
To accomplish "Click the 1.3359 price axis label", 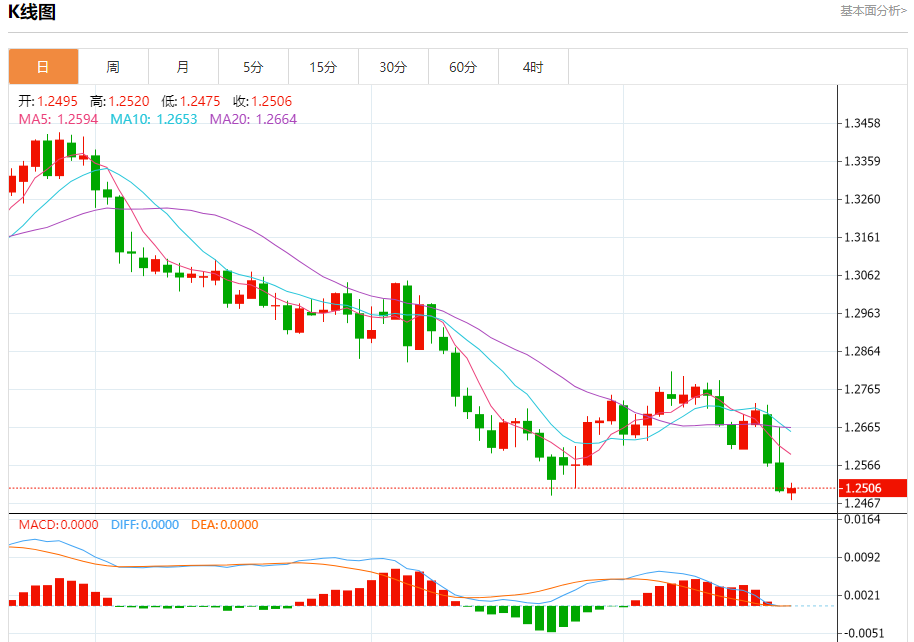I will point(862,162).
